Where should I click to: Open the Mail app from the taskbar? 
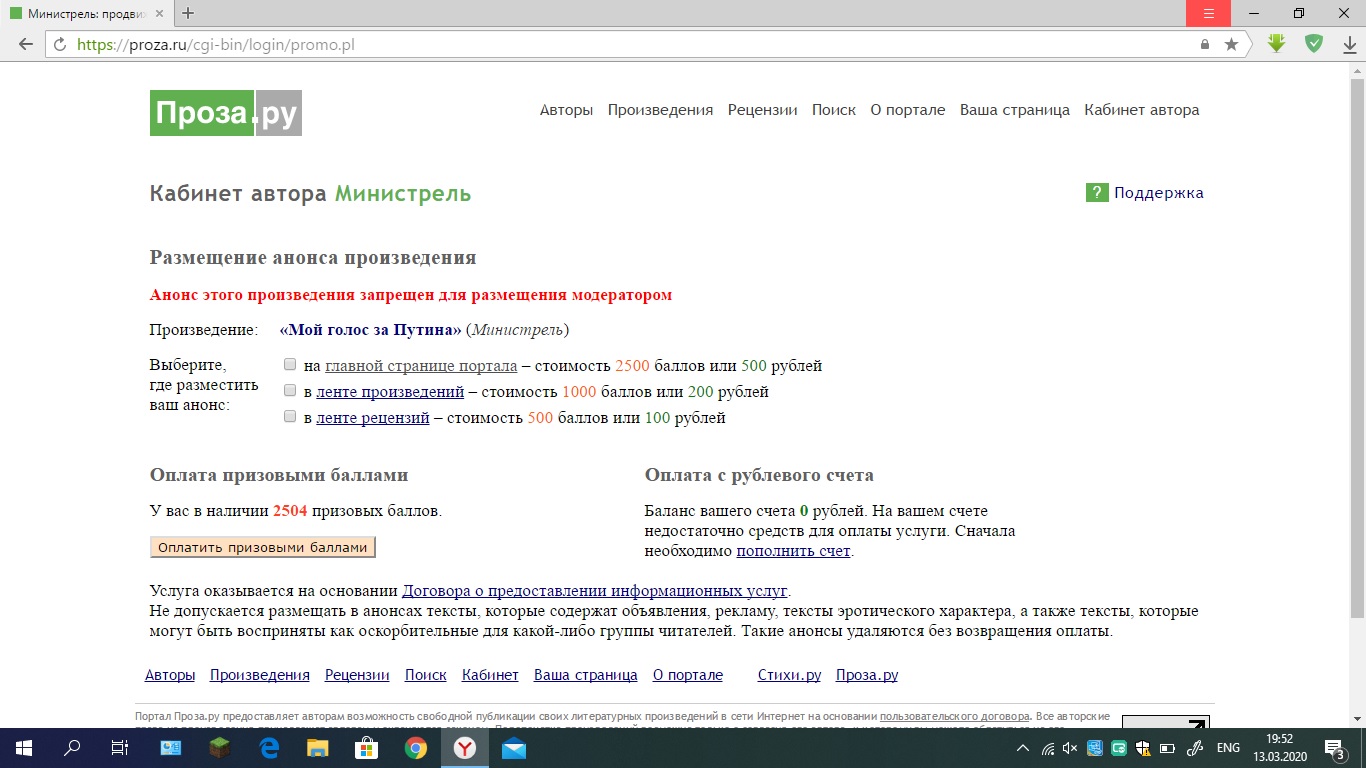point(514,748)
